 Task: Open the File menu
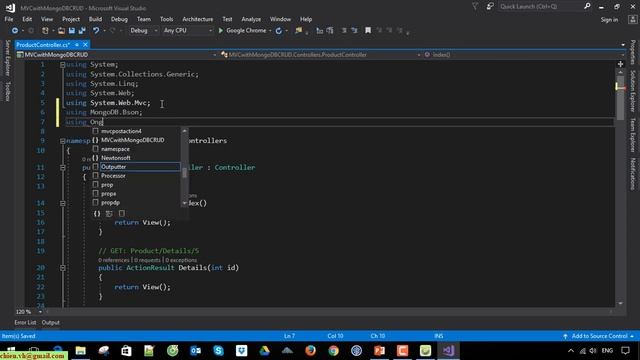pos(9,19)
